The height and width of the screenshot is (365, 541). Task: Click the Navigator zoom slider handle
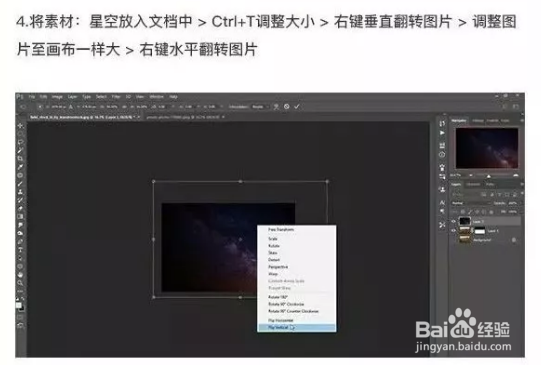489,176
